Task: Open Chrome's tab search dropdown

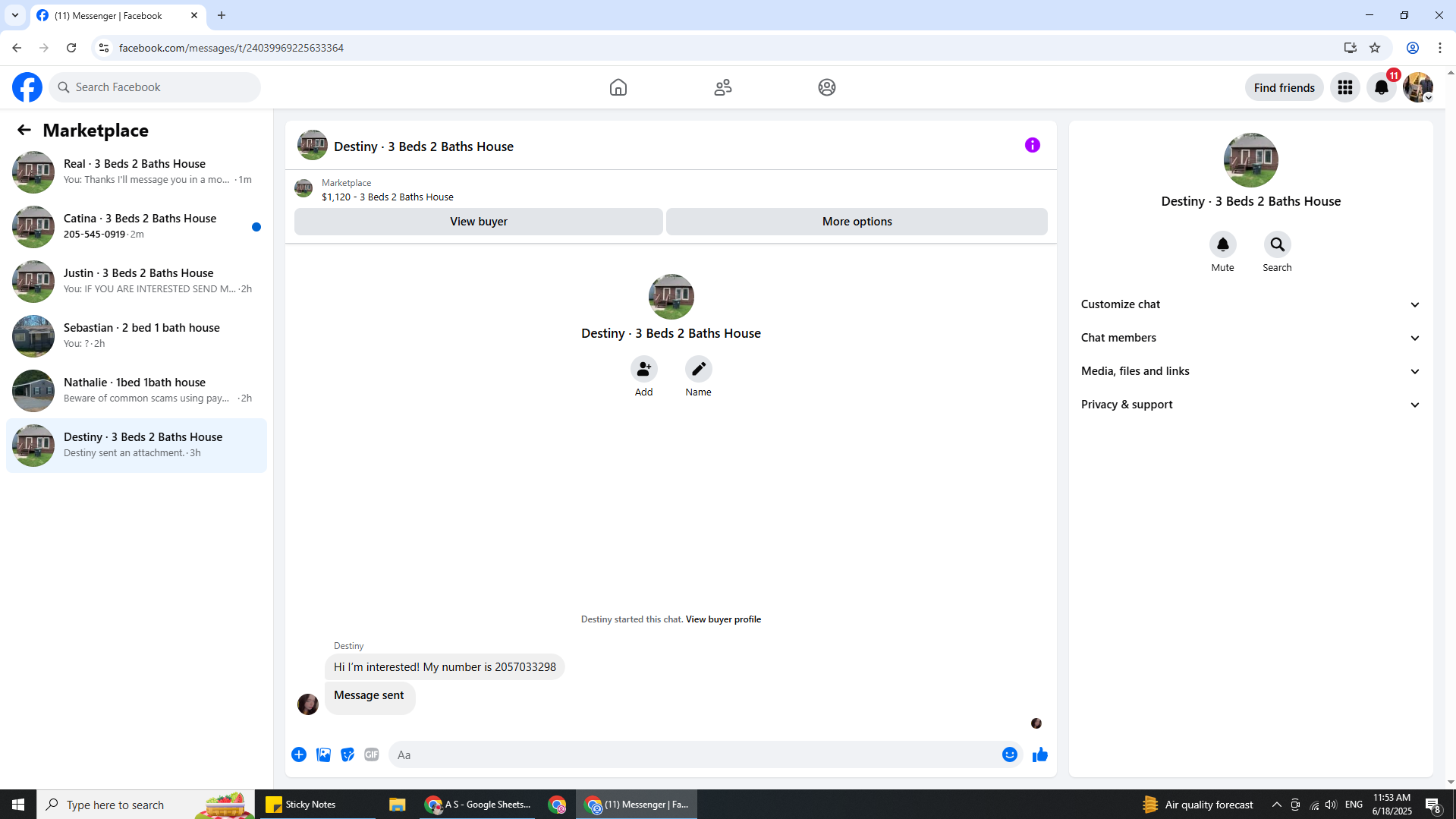Action: click(15, 15)
